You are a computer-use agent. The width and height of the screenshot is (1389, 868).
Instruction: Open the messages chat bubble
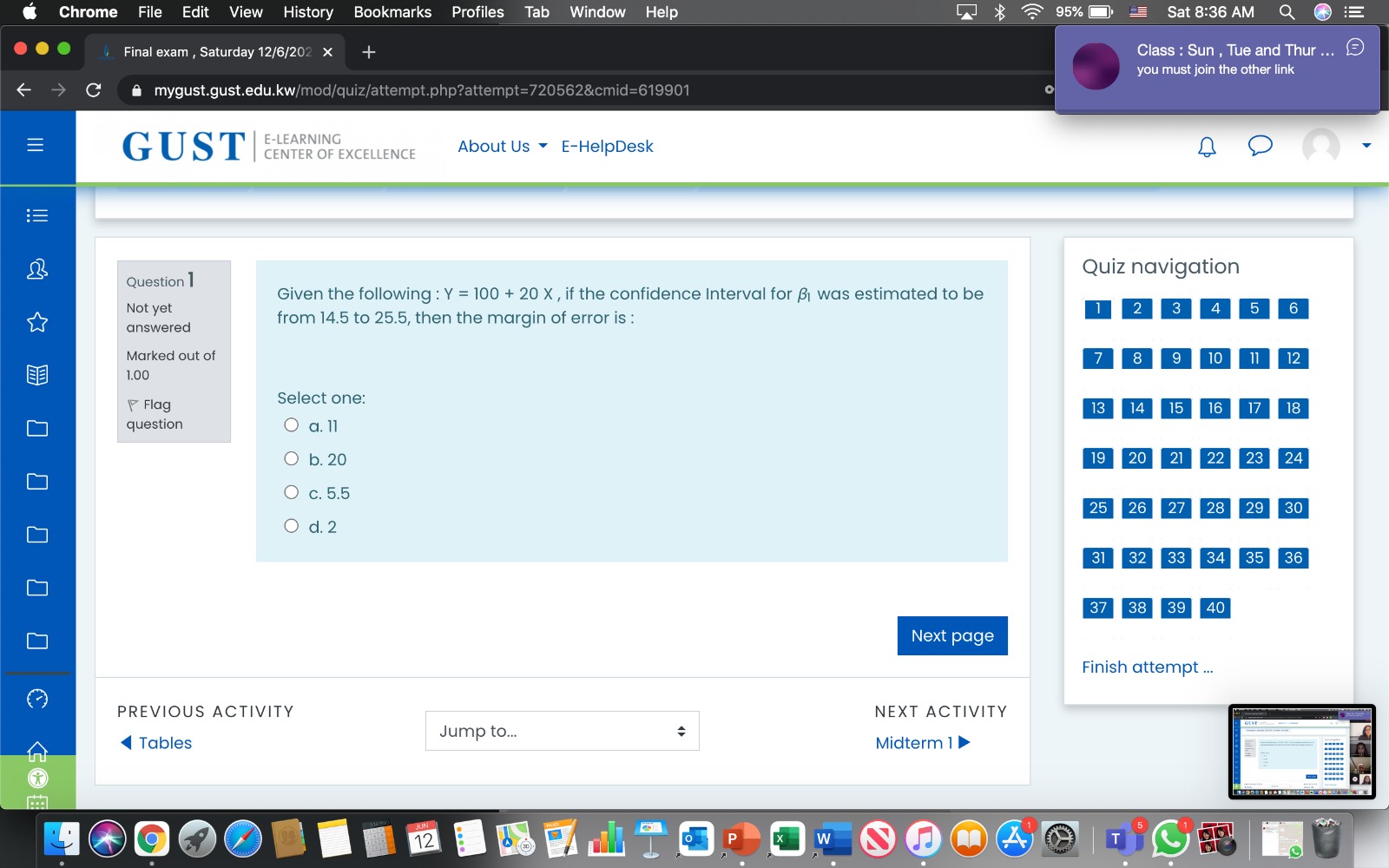coord(1260,147)
